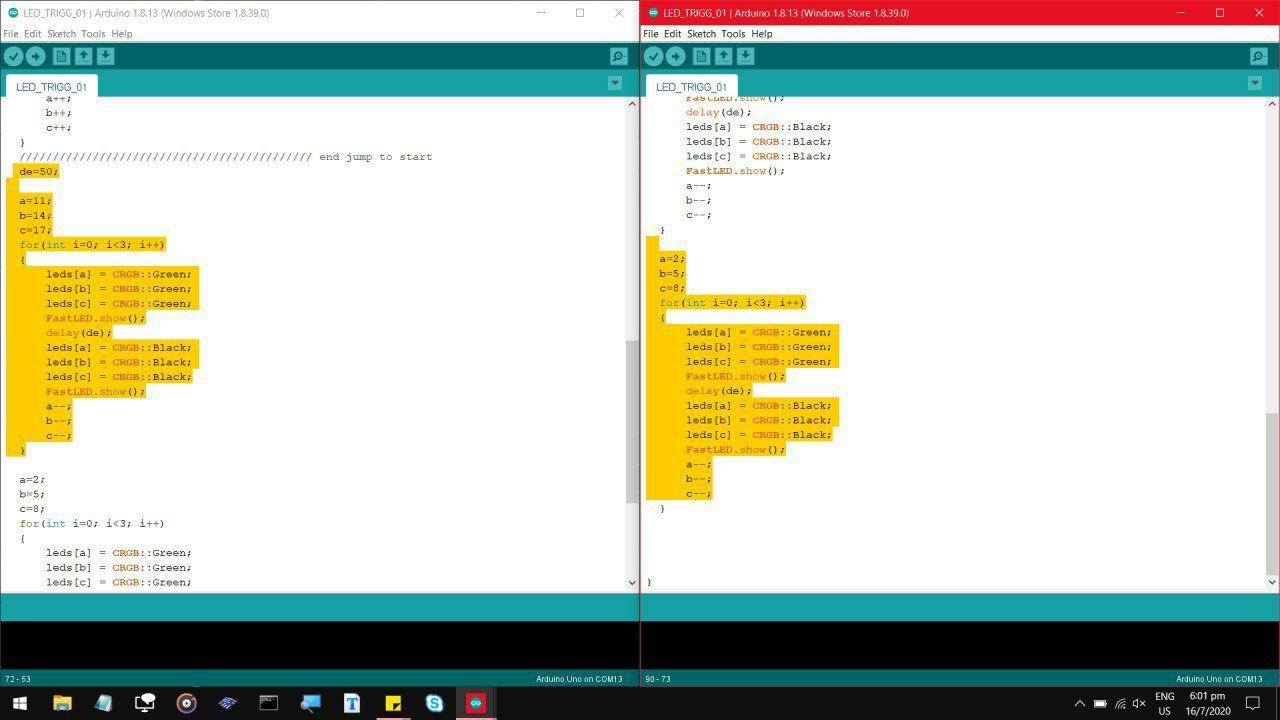
Task: Open Action Center notifications icon
Action: click(1253, 703)
